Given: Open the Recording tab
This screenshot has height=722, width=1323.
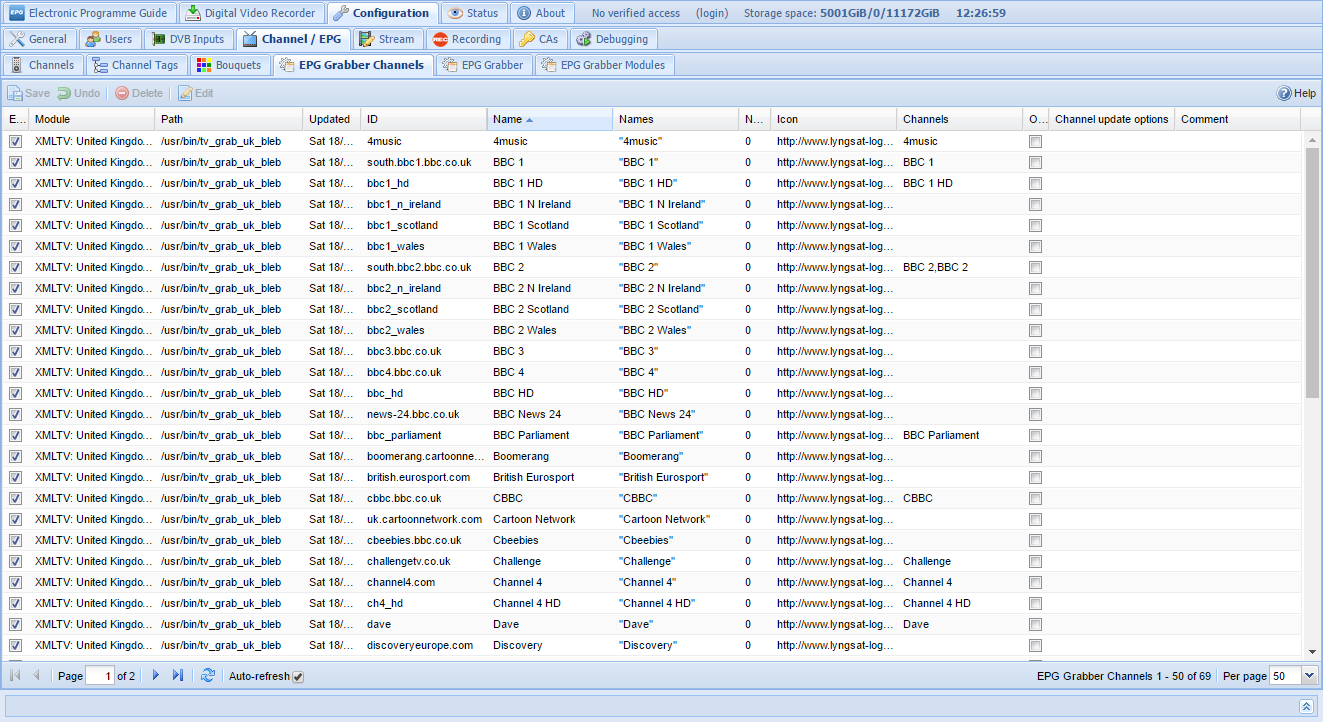Looking at the screenshot, I should click(x=466, y=39).
